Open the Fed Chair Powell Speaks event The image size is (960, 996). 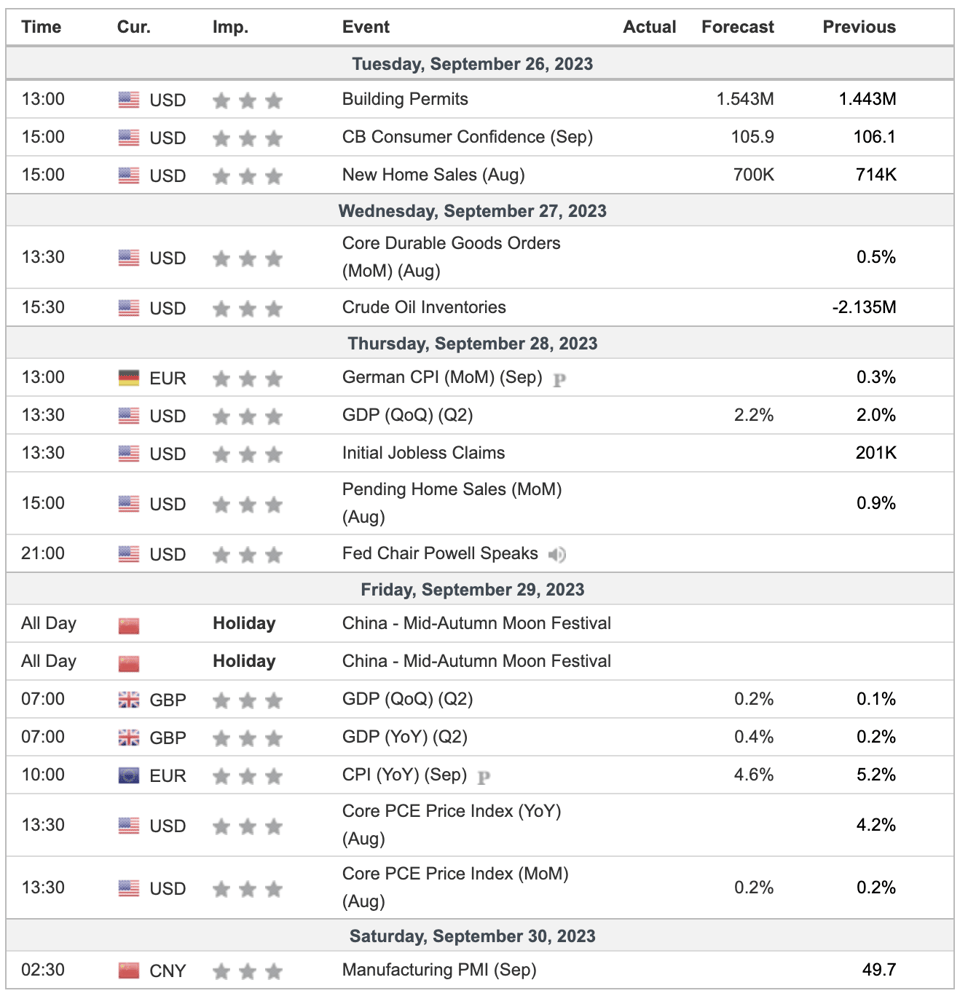click(x=440, y=553)
